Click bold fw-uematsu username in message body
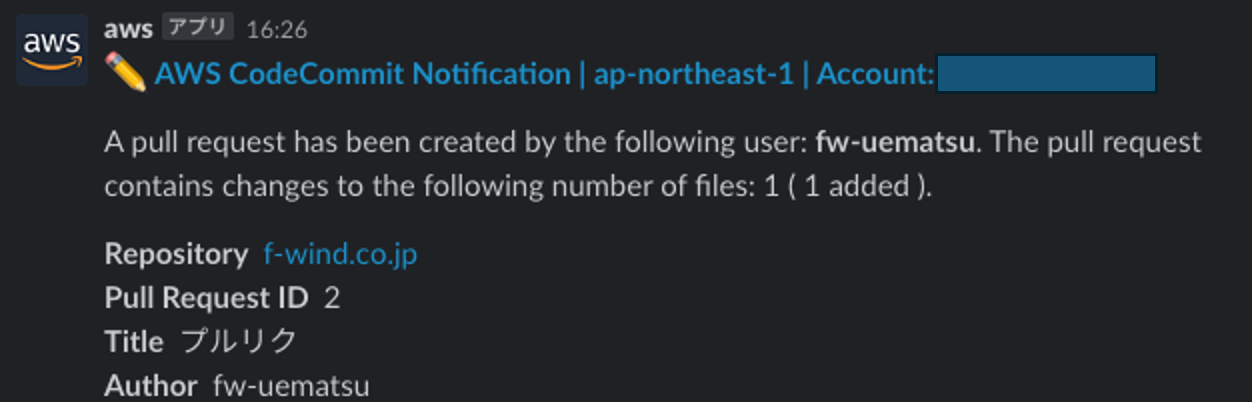The image size is (1252, 402). [x=895, y=142]
